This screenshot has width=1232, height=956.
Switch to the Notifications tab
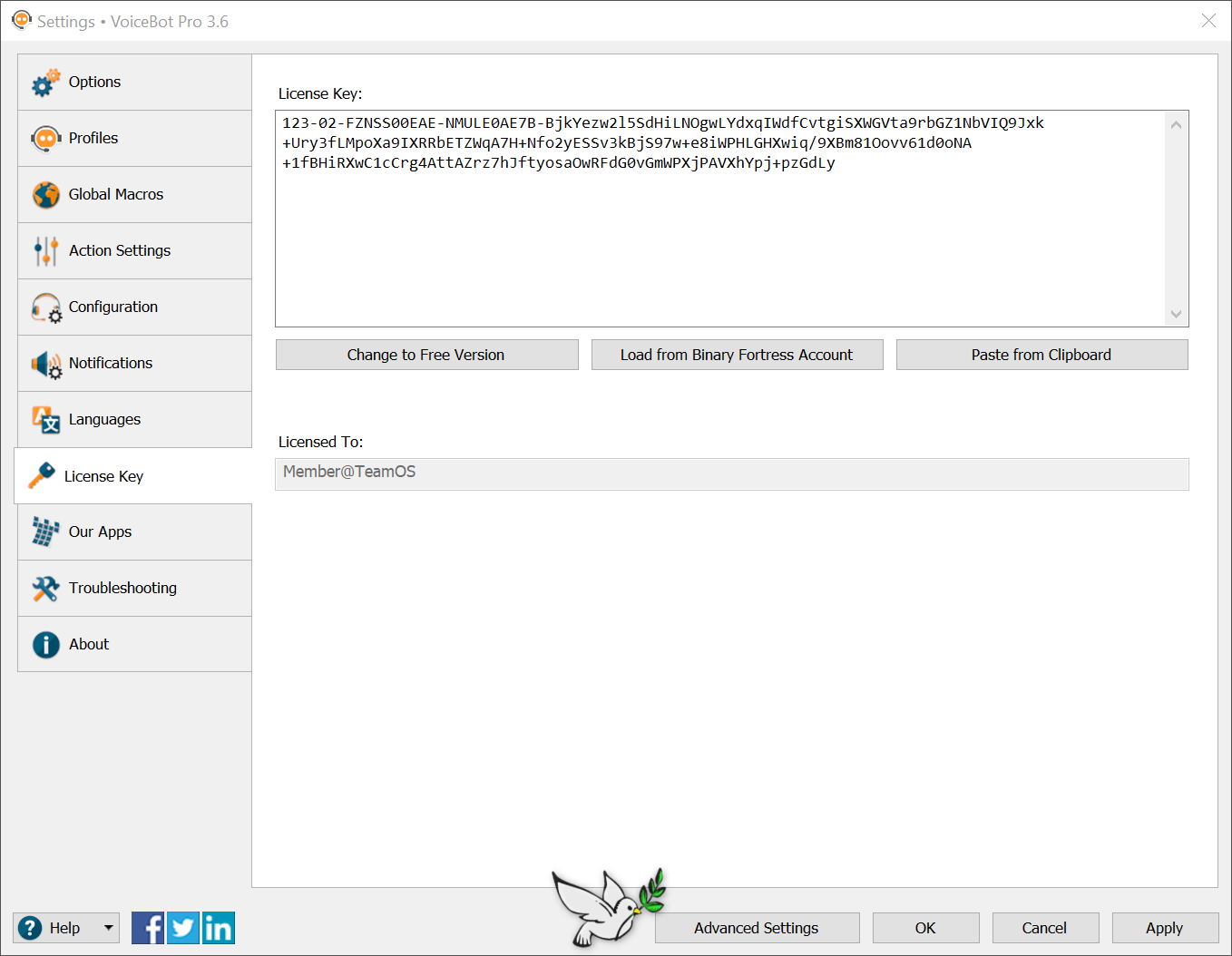[x=134, y=364]
